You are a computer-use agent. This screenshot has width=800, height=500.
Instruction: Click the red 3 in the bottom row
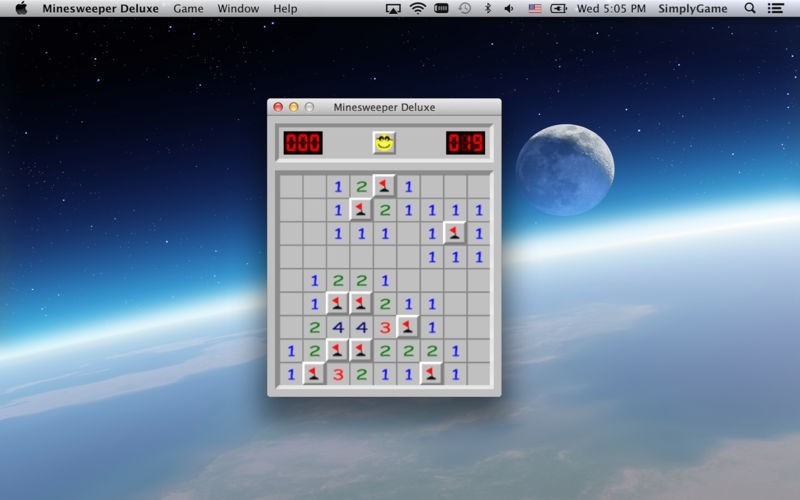click(x=338, y=374)
